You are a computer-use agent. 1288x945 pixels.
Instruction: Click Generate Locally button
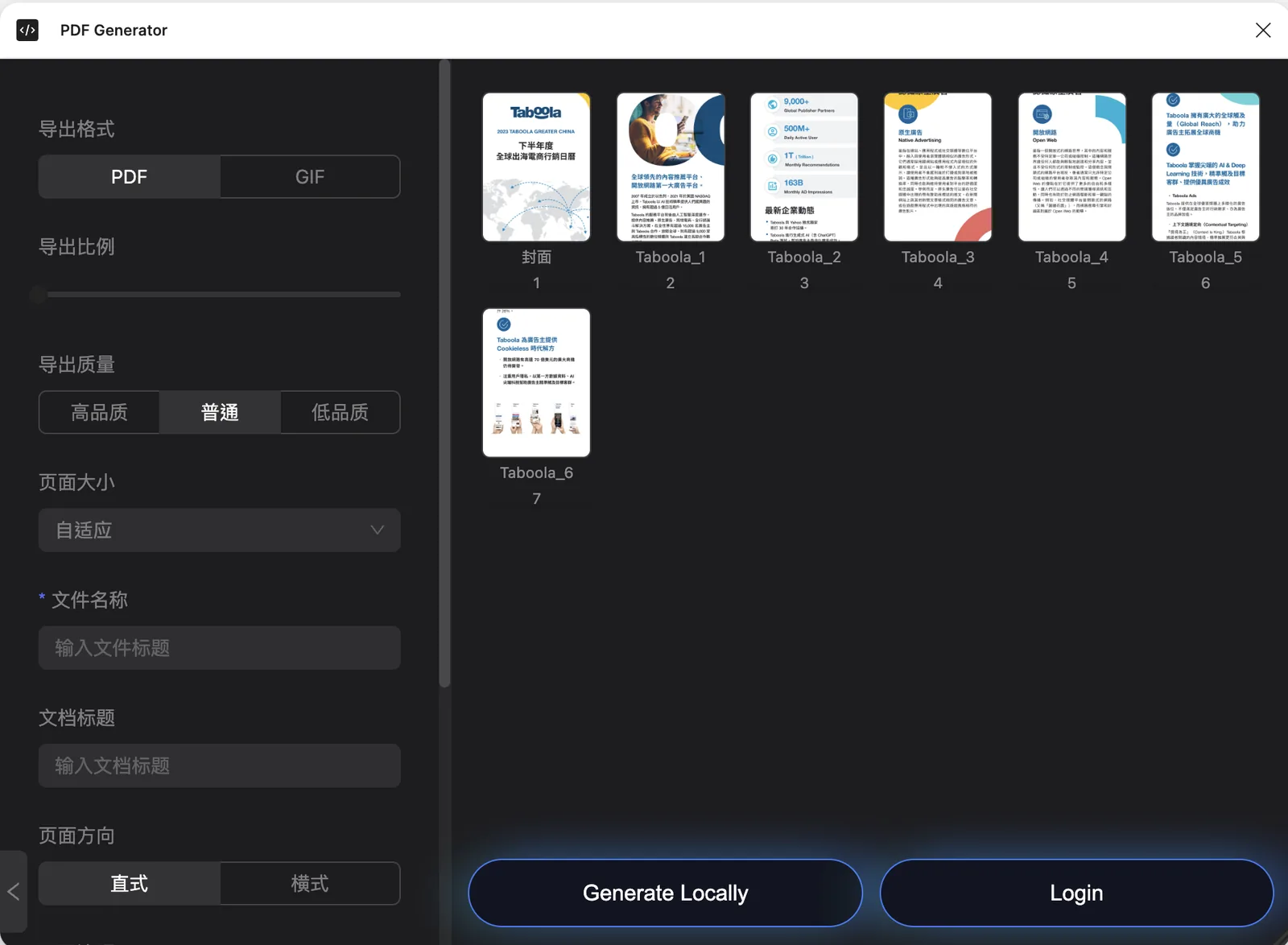point(666,893)
